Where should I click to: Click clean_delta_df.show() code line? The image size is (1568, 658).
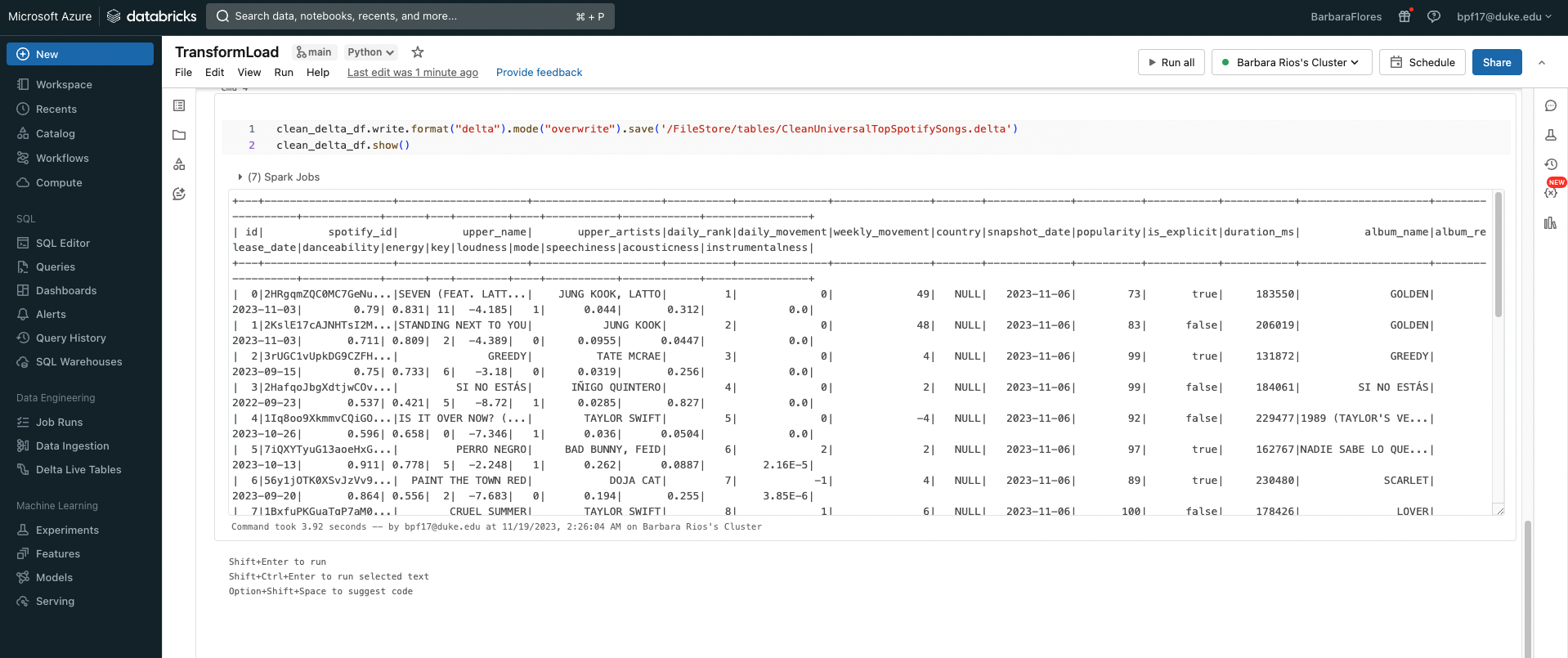343,145
